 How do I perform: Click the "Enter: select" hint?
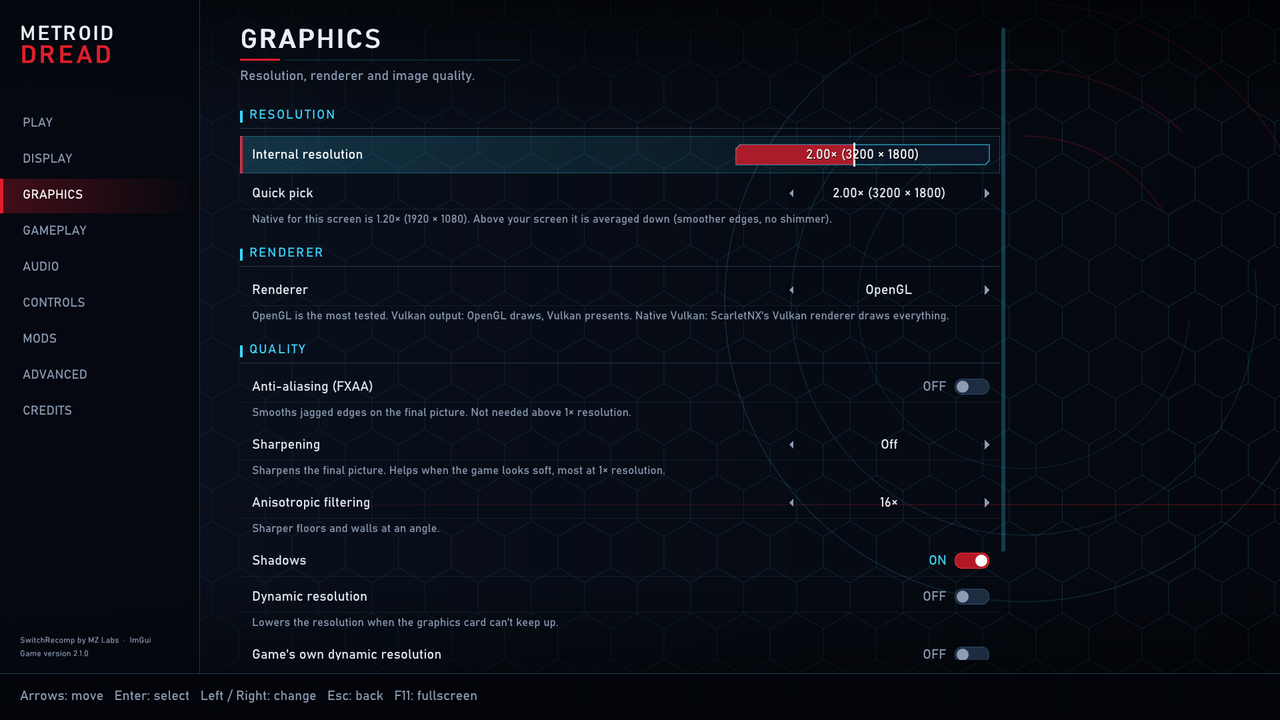(152, 696)
